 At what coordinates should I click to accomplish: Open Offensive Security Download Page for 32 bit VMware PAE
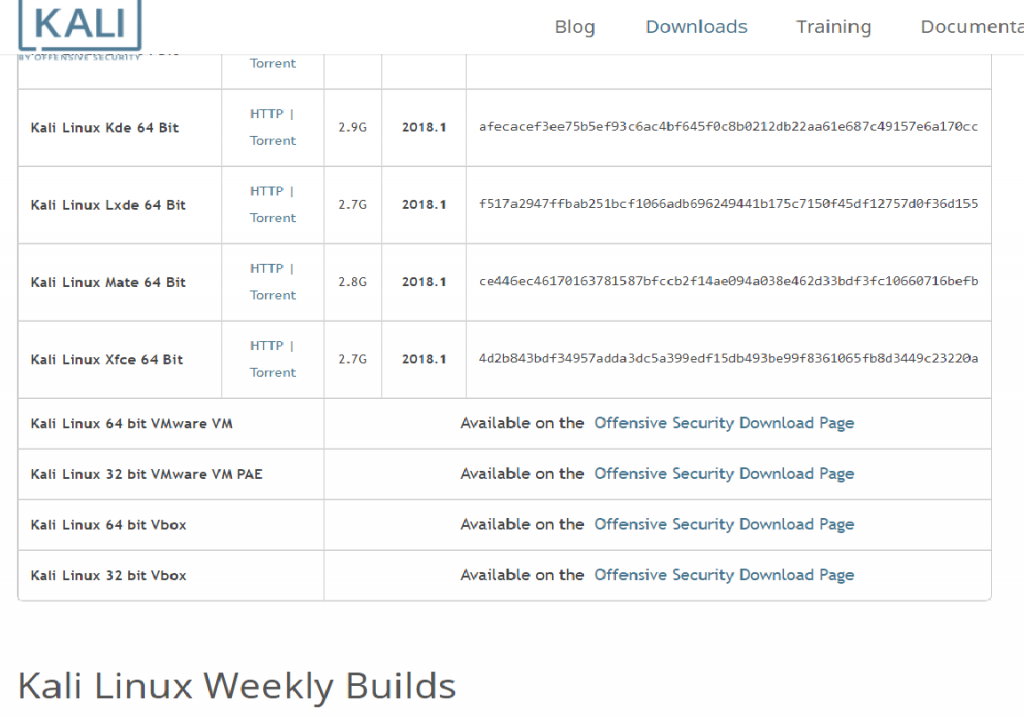tap(724, 474)
